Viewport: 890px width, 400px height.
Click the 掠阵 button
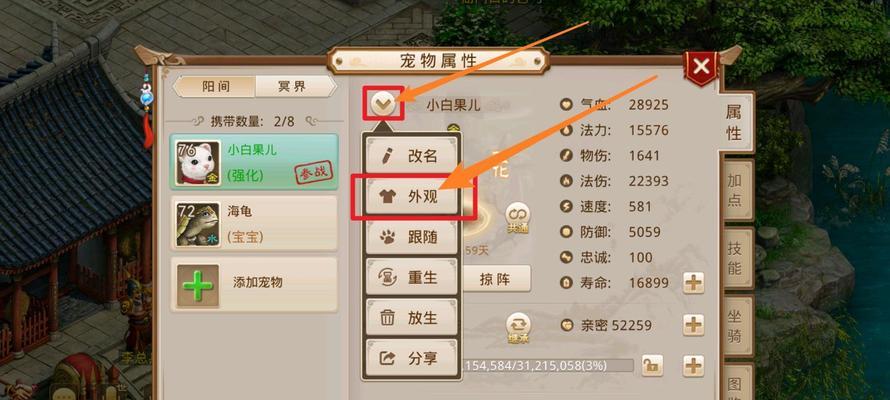click(x=495, y=279)
